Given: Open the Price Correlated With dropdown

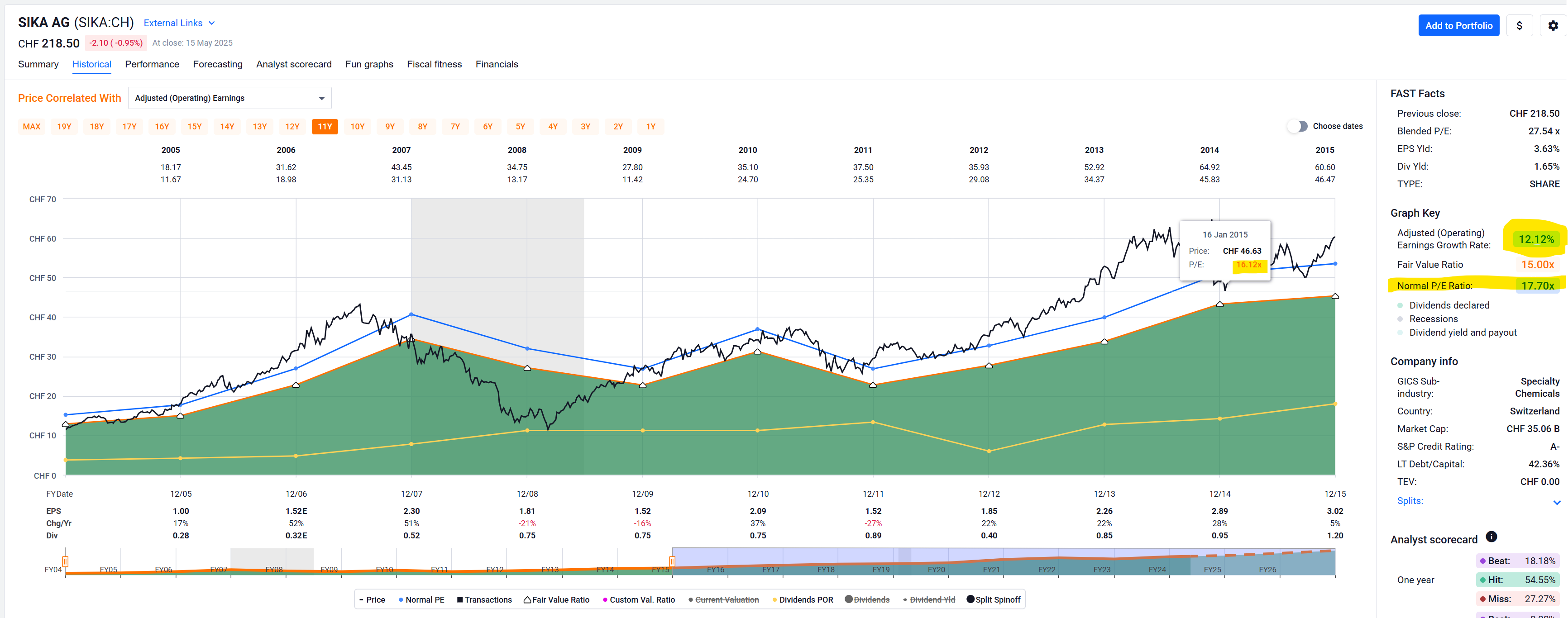Looking at the screenshot, I should (229, 98).
